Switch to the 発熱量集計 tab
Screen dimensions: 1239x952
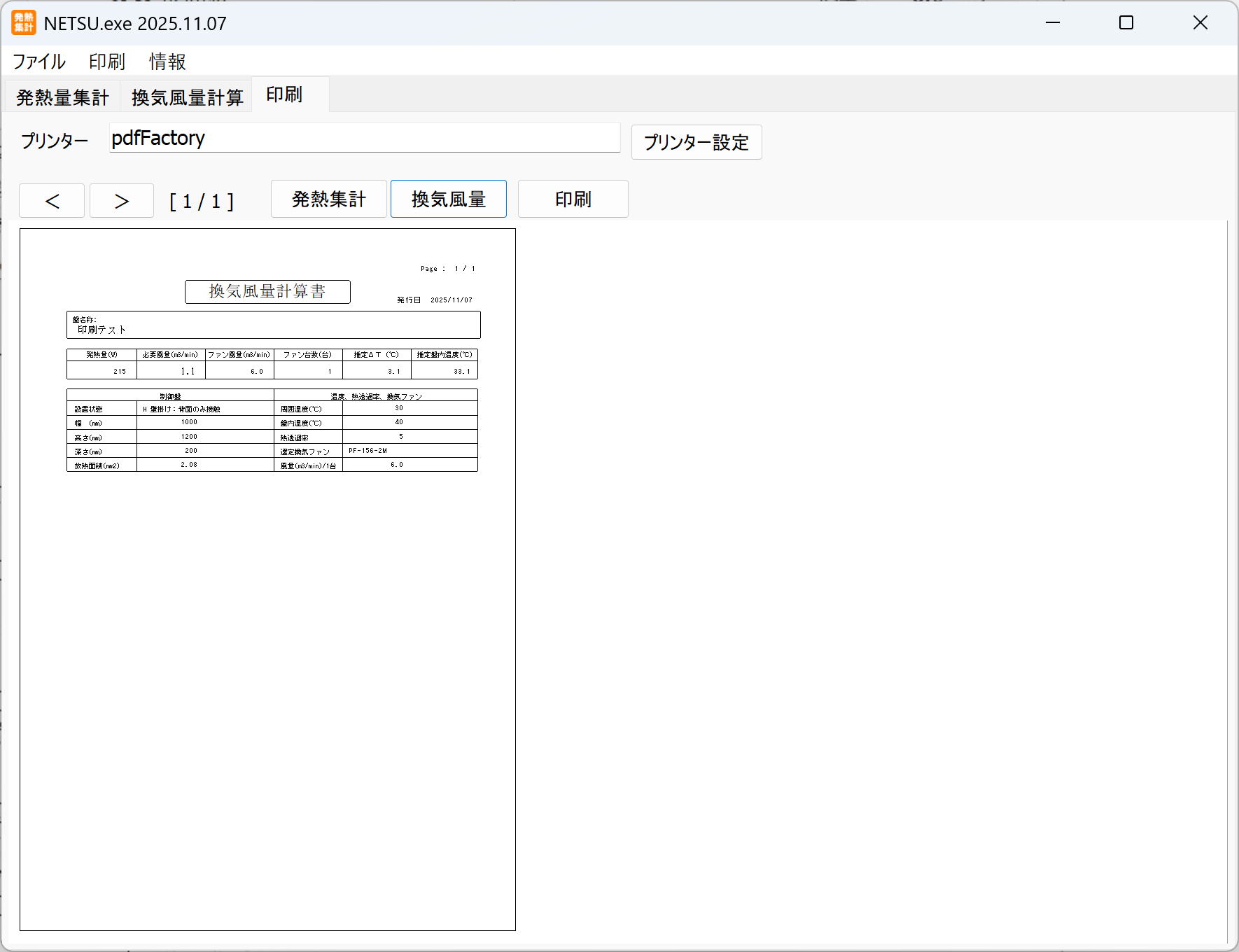pyautogui.click(x=62, y=97)
